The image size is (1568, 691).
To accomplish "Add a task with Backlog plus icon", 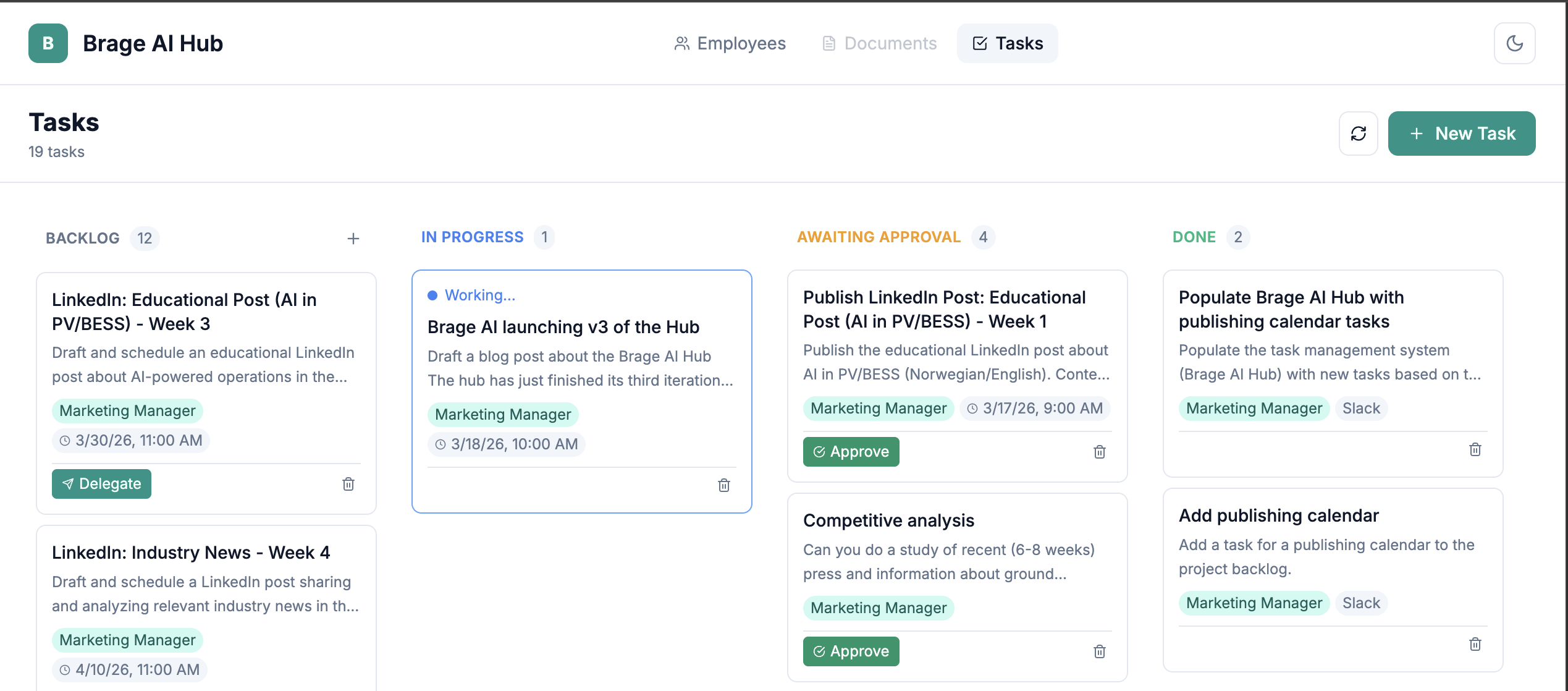I will click(x=353, y=239).
